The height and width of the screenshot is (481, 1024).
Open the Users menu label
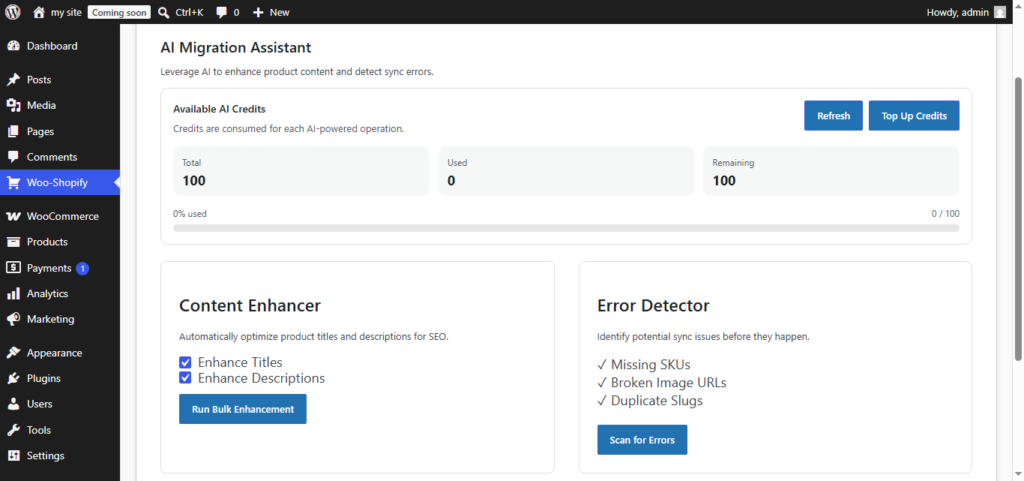tap(39, 405)
